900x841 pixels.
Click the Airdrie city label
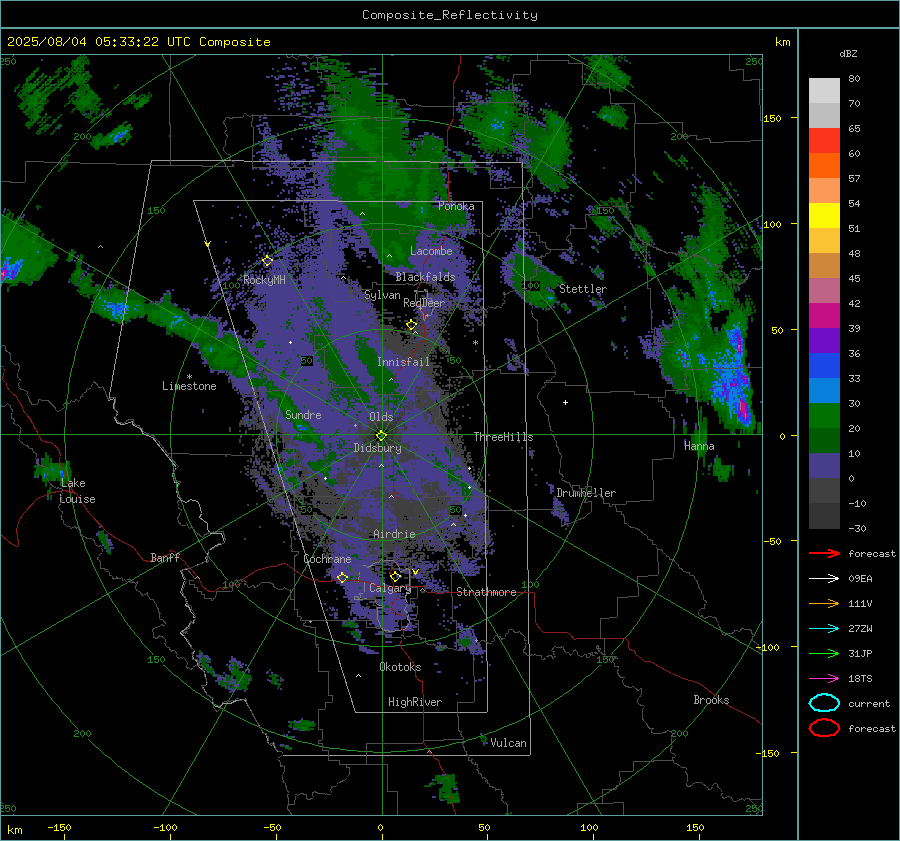394,534
